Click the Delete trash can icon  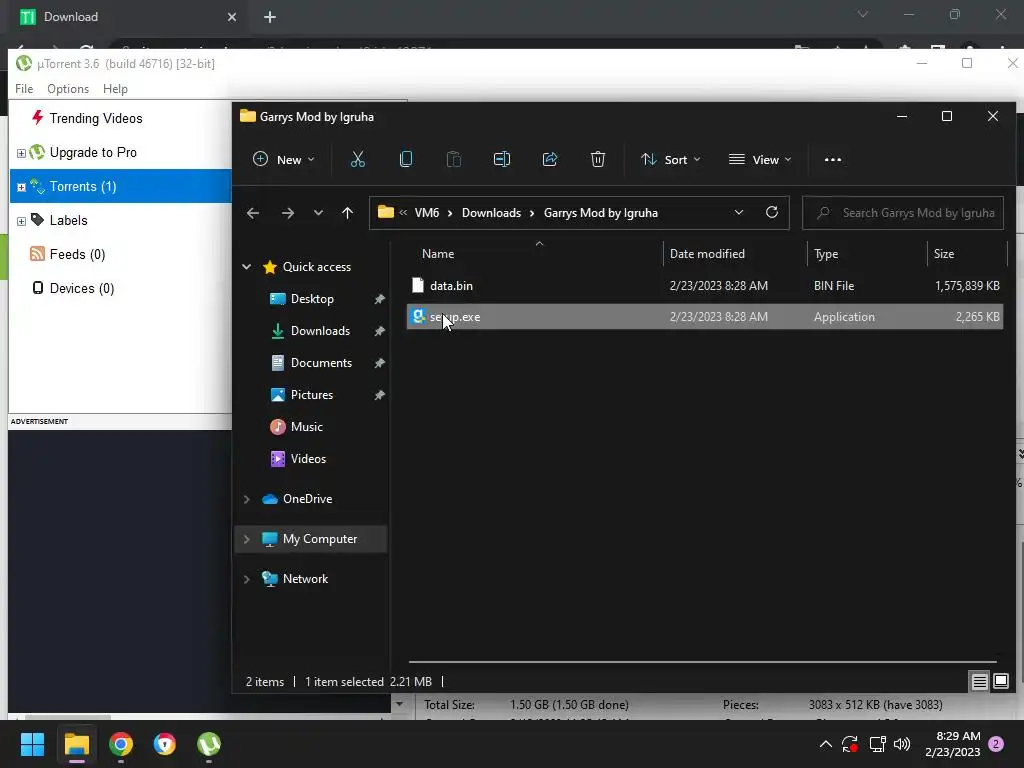(x=598, y=159)
